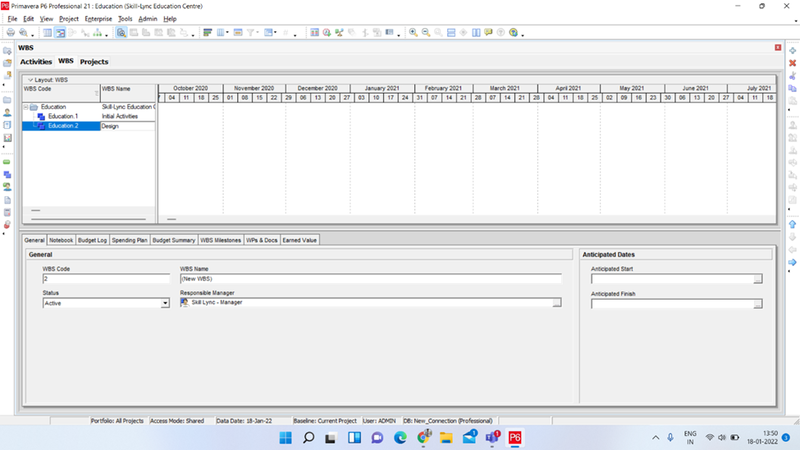Open the Edit menu

pyautogui.click(x=29, y=19)
